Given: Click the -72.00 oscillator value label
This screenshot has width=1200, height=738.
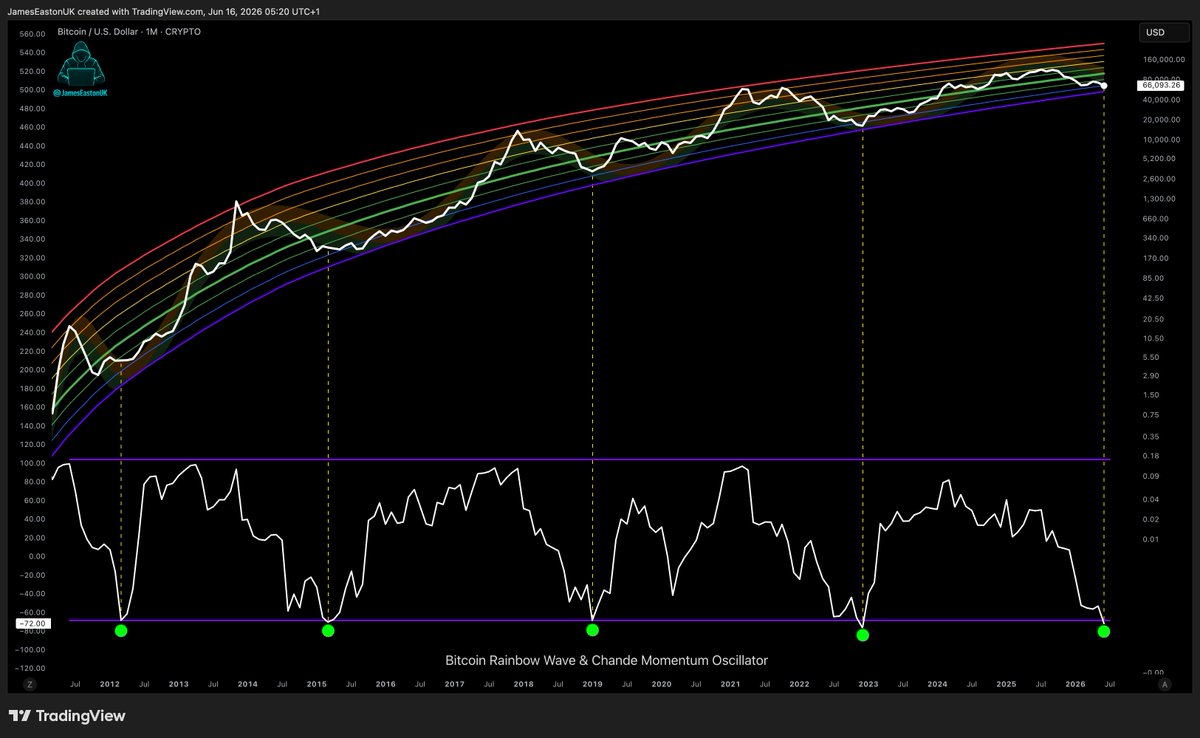Looking at the screenshot, I should pos(31,622).
